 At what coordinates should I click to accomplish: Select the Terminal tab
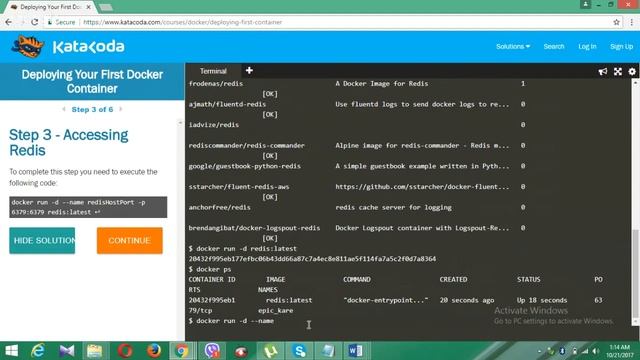[213, 71]
